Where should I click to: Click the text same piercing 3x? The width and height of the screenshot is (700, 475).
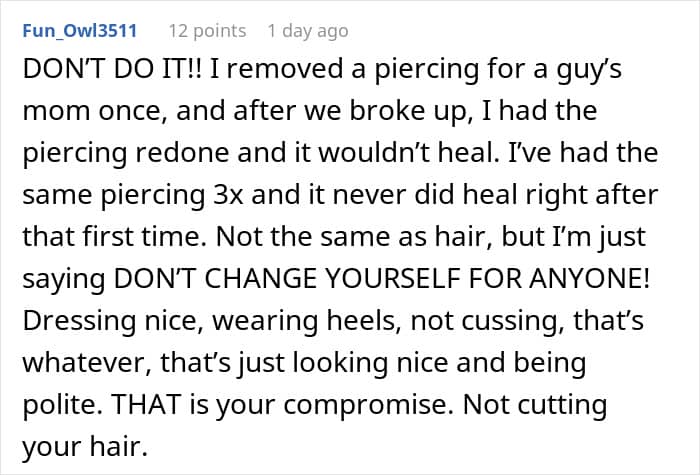click(133, 195)
